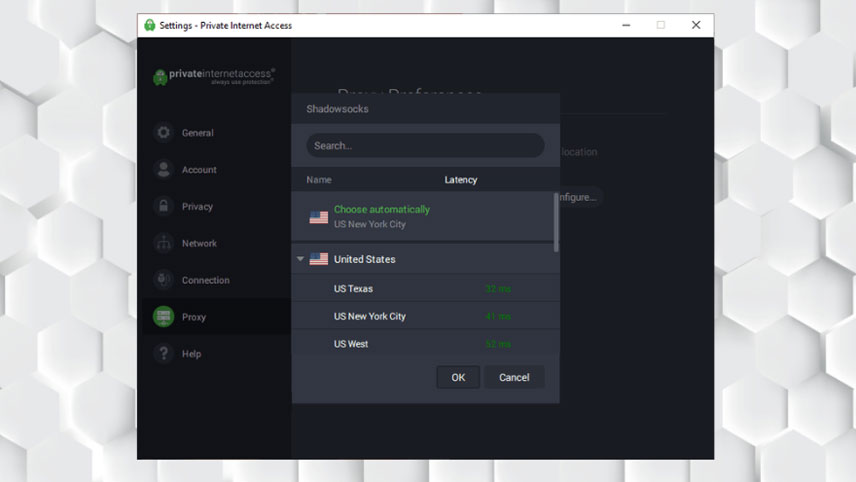The height and width of the screenshot is (482, 856).
Task: Click the United States group label
Action: point(365,259)
